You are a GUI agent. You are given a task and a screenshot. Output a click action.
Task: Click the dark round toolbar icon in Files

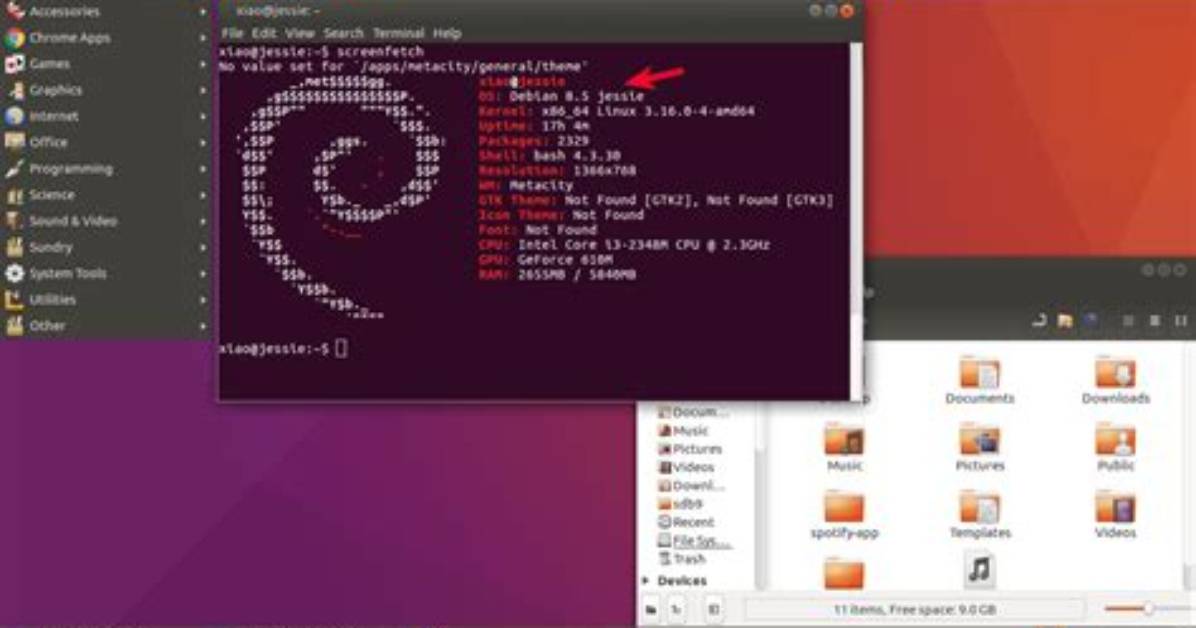(x=1091, y=320)
